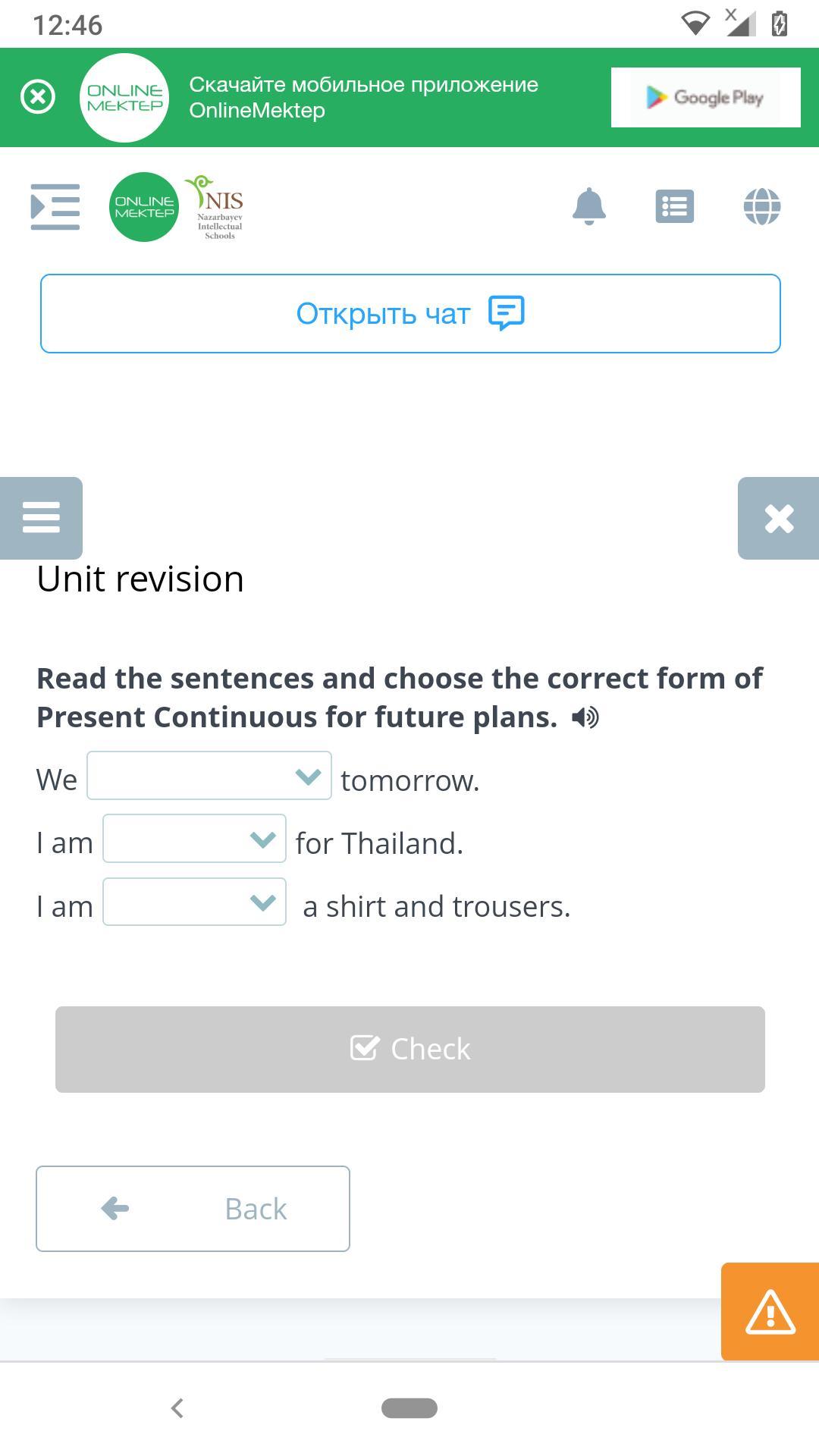Expand the dropdown before 'a shirt and trousers'

194,902
